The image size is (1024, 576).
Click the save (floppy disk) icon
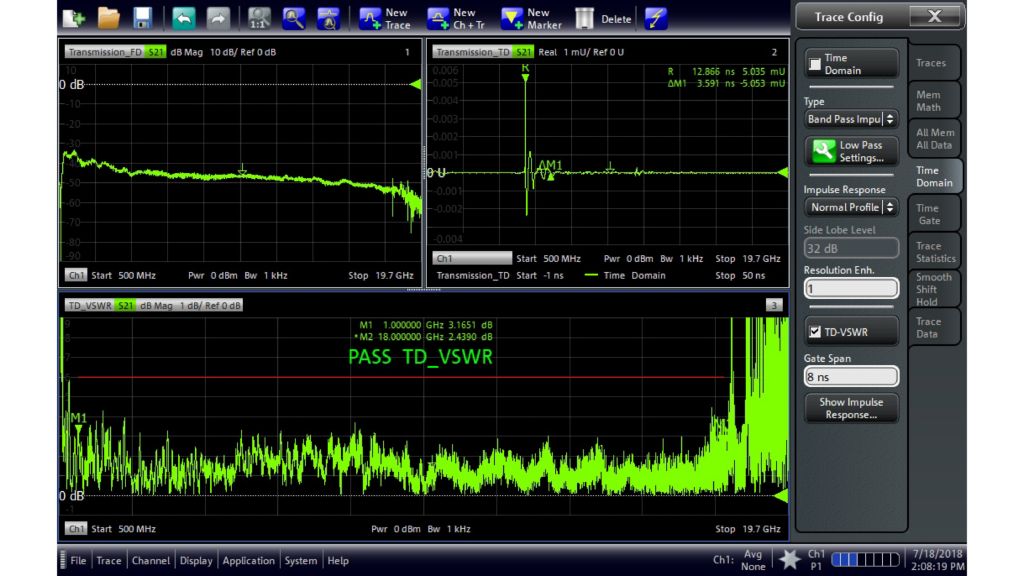[x=143, y=18]
